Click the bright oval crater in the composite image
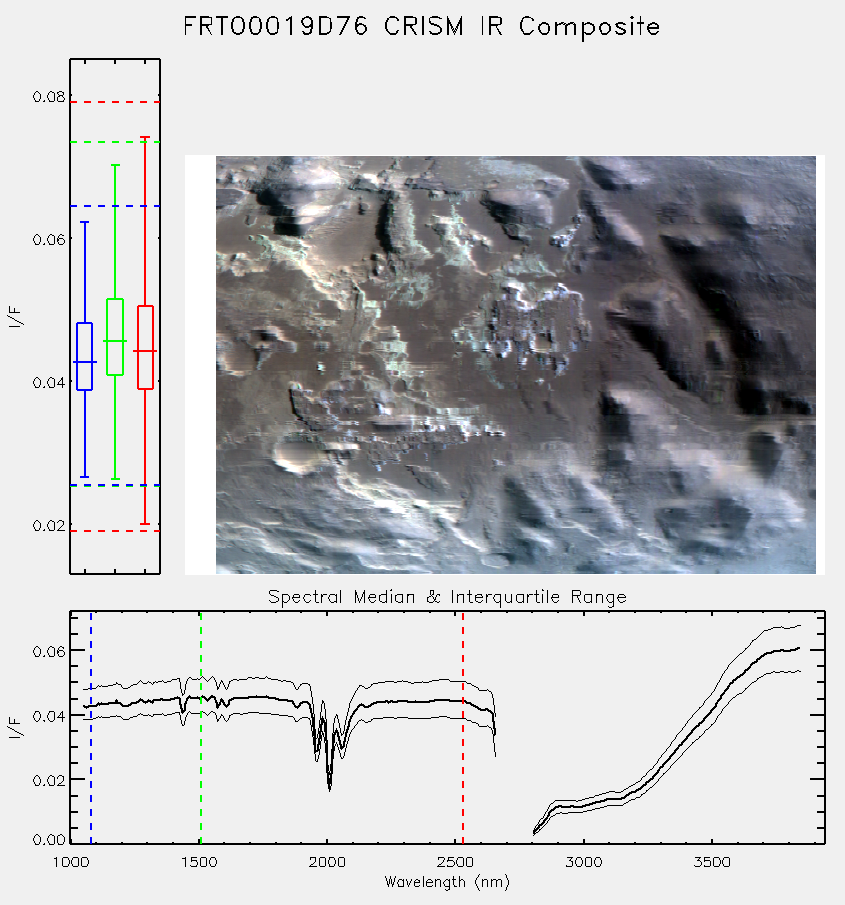845x905 pixels. (296, 456)
